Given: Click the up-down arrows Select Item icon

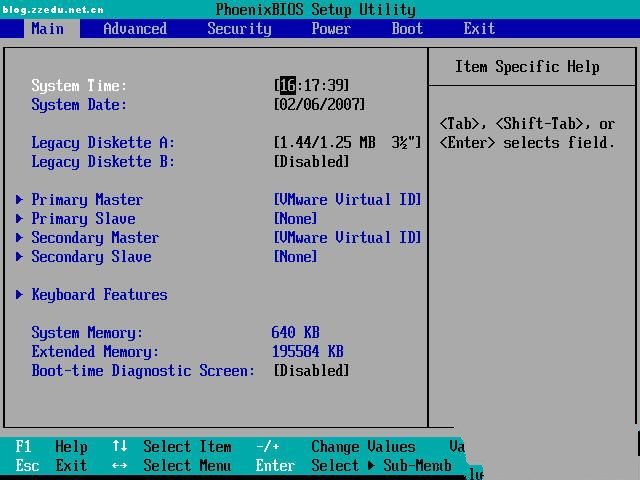Looking at the screenshot, I should pyautogui.click(x=119, y=446).
